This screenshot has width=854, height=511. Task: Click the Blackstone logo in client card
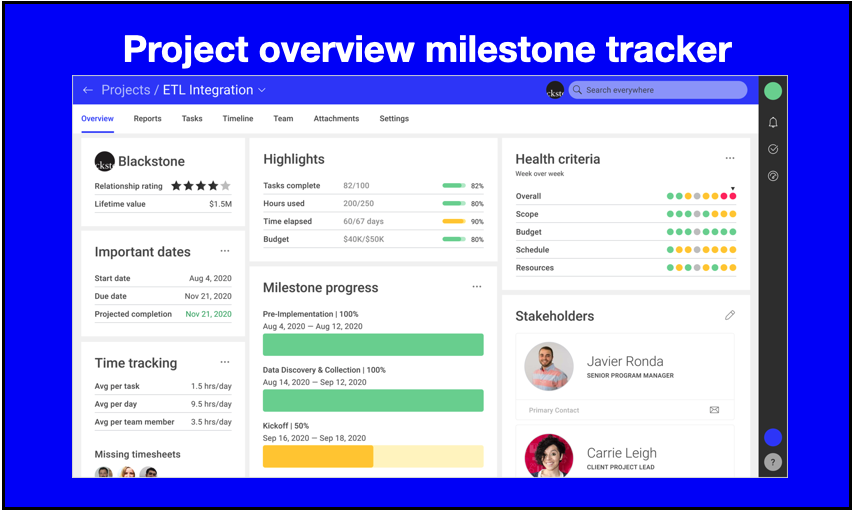(105, 161)
